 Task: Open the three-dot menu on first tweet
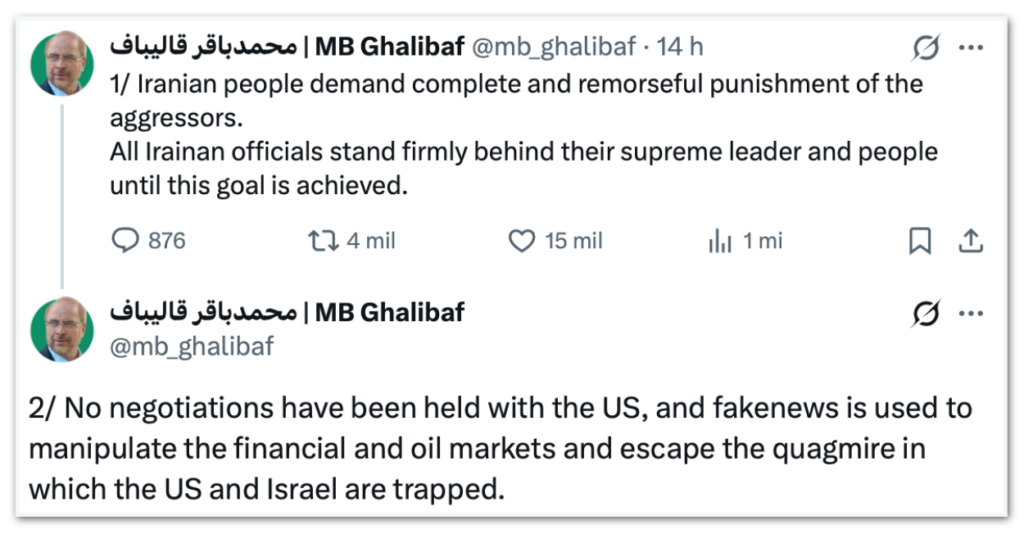(x=970, y=47)
